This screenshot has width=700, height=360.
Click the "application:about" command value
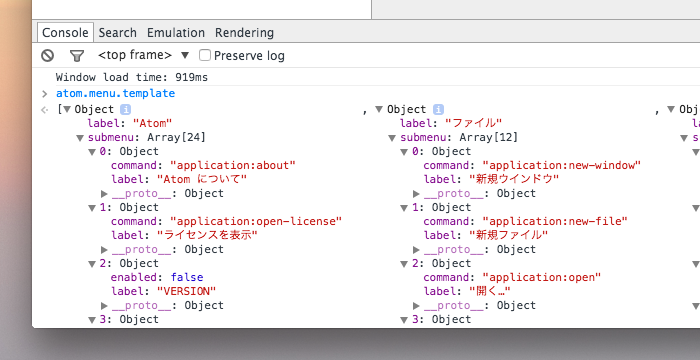pyautogui.click(x=233, y=165)
